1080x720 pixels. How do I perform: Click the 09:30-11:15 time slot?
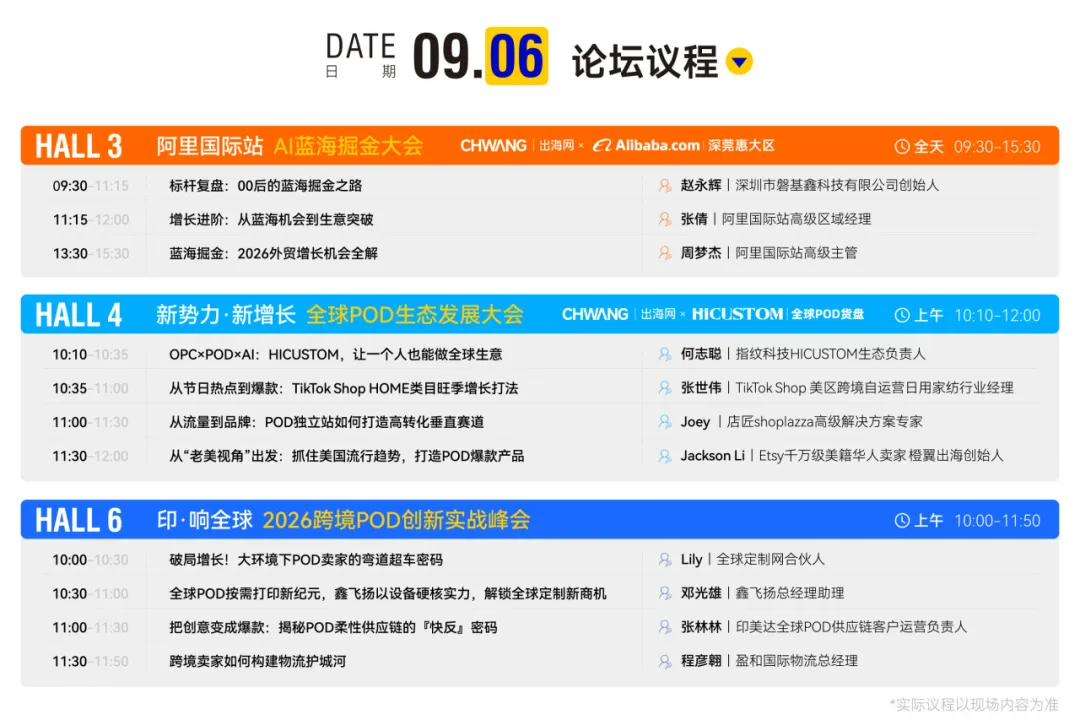[x=91, y=186]
